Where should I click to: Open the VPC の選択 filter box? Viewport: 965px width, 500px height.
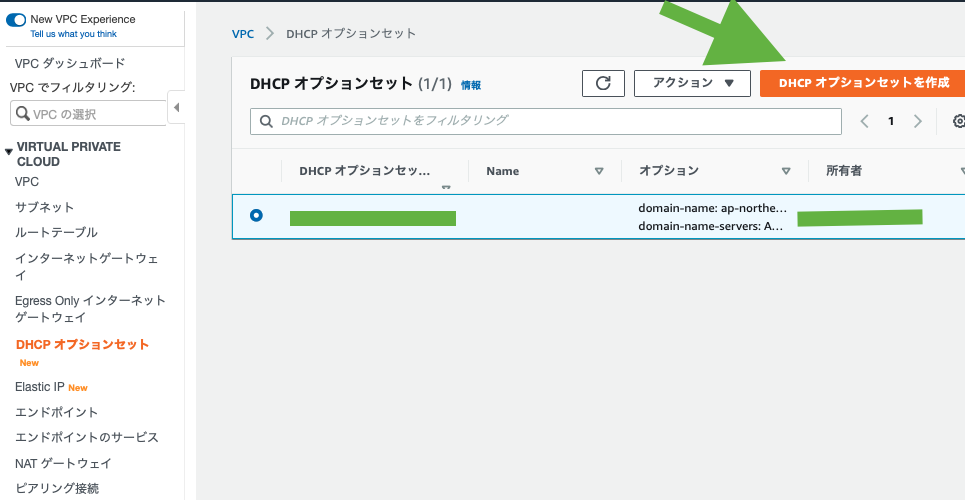pyautogui.click(x=92, y=113)
